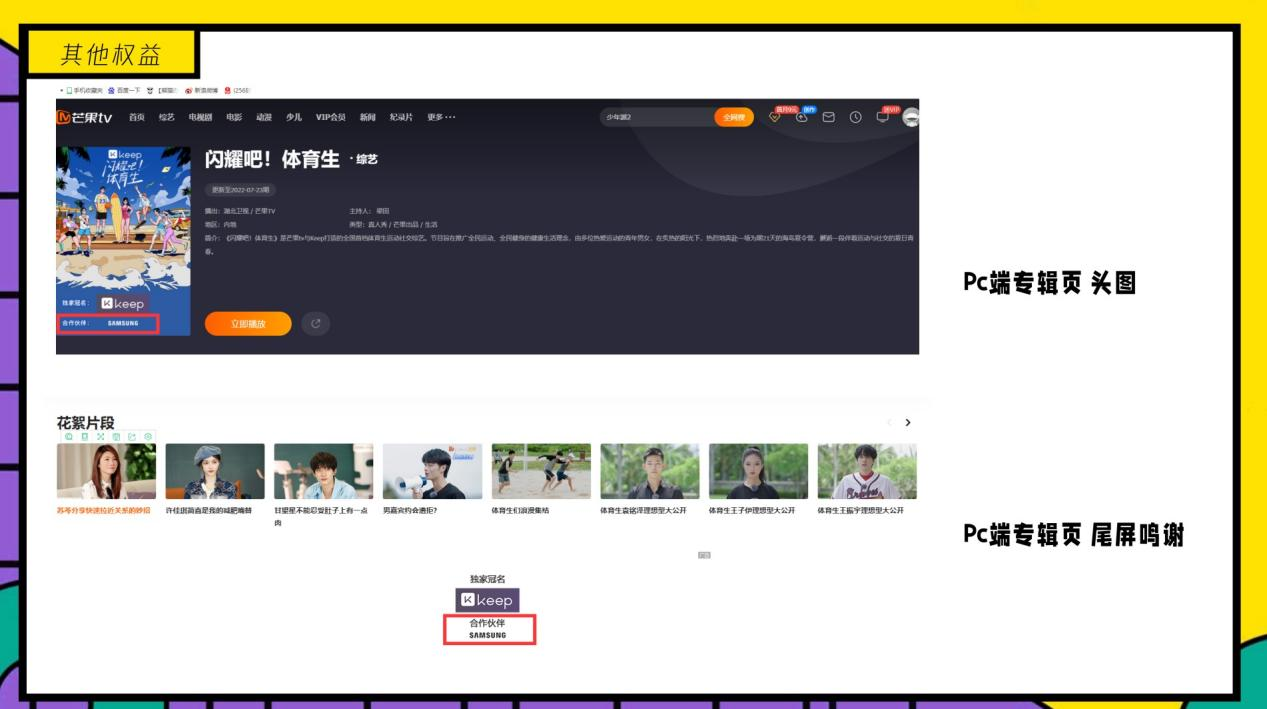The height and width of the screenshot is (709, 1267).
Task: Click the orange 全网搜 search button
Action: point(734,117)
